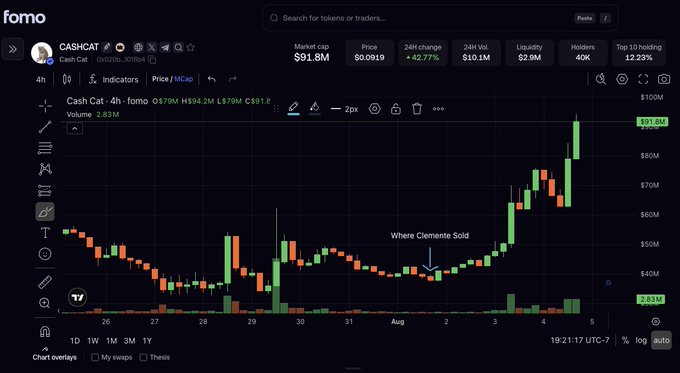The height and width of the screenshot is (373, 680).
Task: Click the 24H change card showing 42.77%
Action: click(x=423, y=52)
